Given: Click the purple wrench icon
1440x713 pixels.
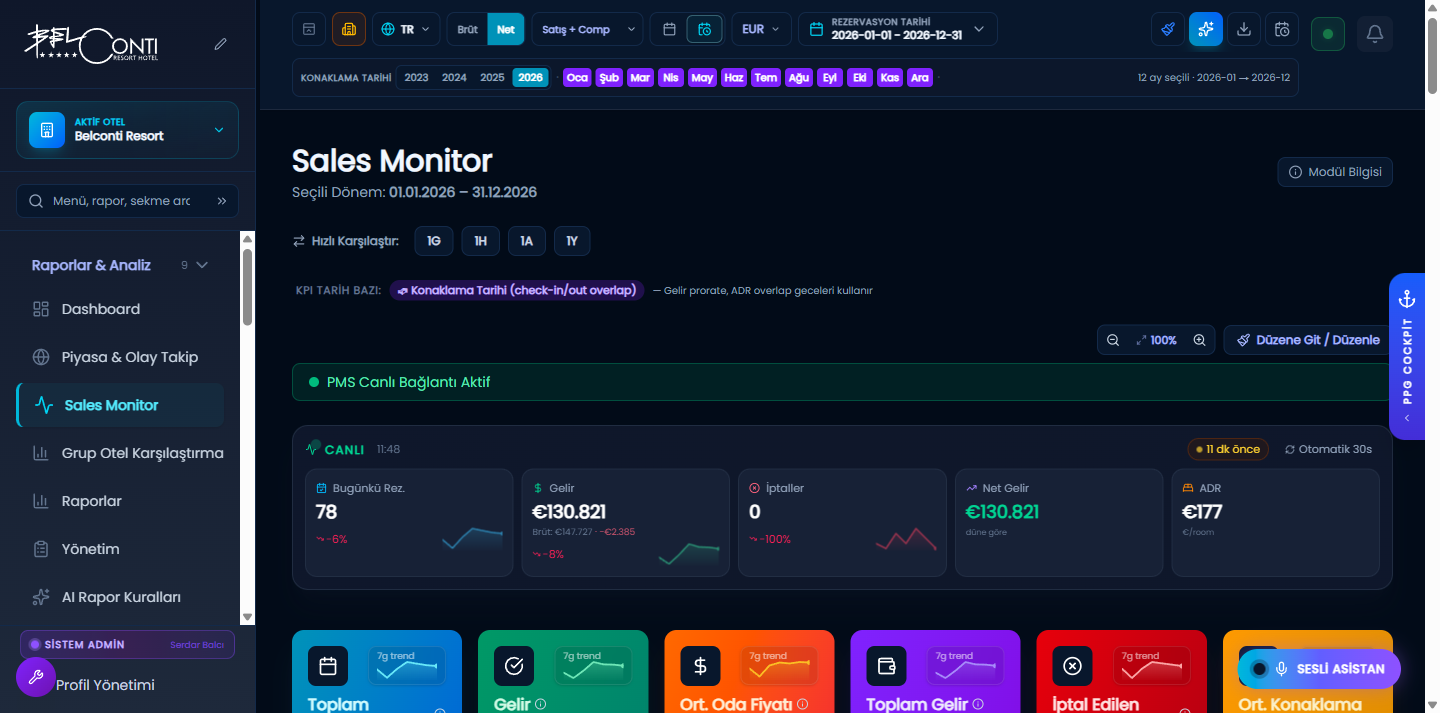Looking at the screenshot, I should point(36,678).
